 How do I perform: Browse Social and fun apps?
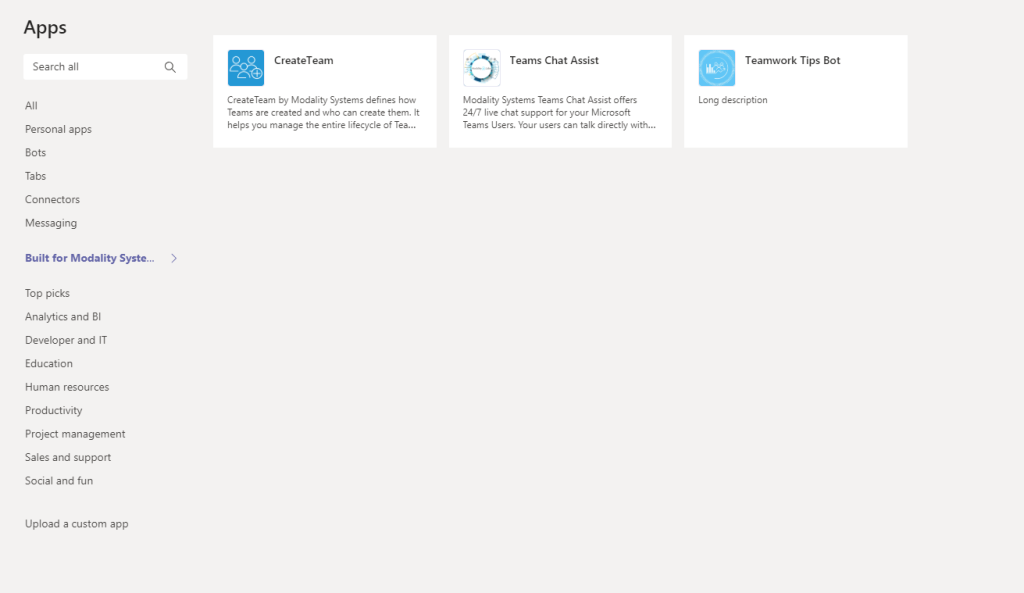click(x=59, y=481)
